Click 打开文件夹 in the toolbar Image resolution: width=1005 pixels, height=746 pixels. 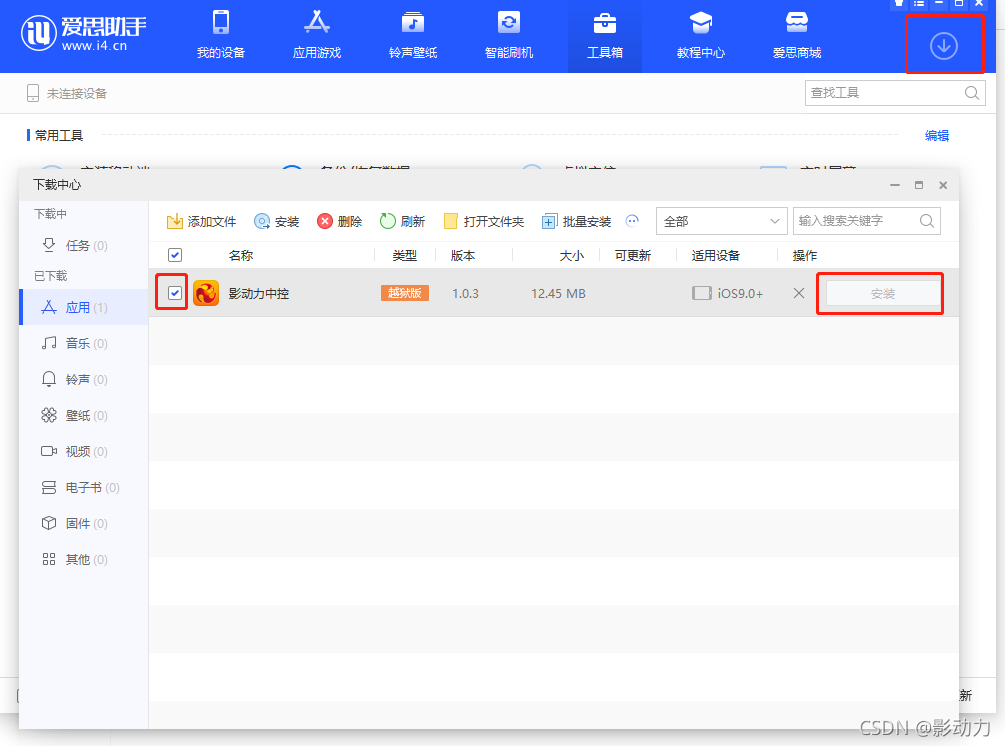(x=484, y=222)
